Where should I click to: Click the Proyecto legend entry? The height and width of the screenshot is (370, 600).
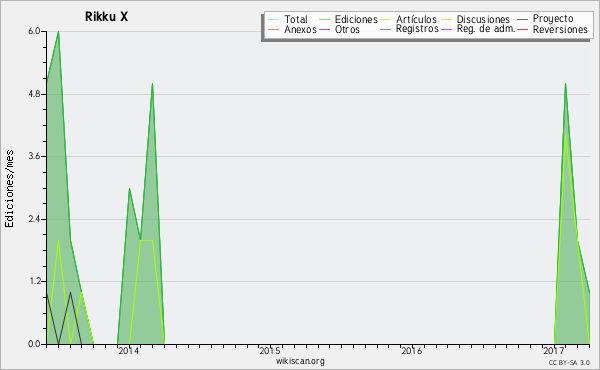pos(545,19)
